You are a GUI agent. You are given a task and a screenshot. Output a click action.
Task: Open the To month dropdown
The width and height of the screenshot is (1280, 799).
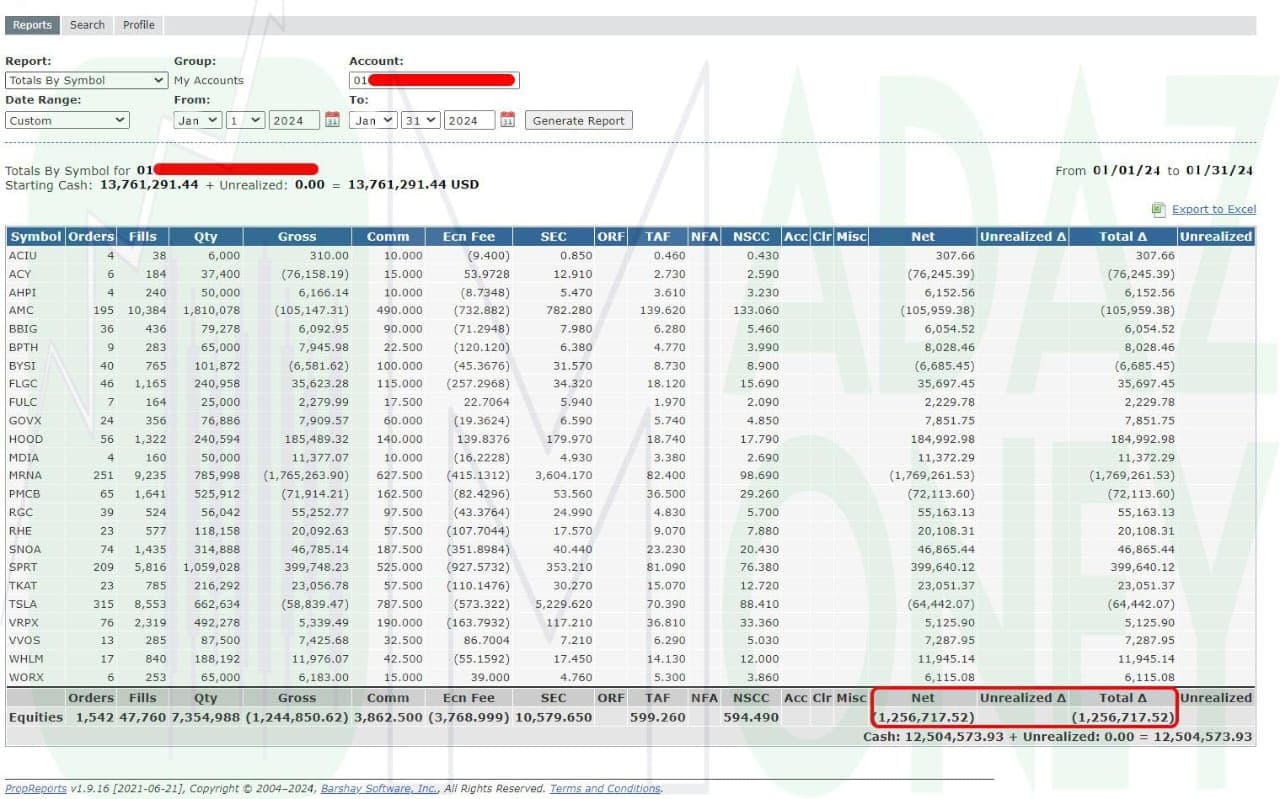point(372,119)
